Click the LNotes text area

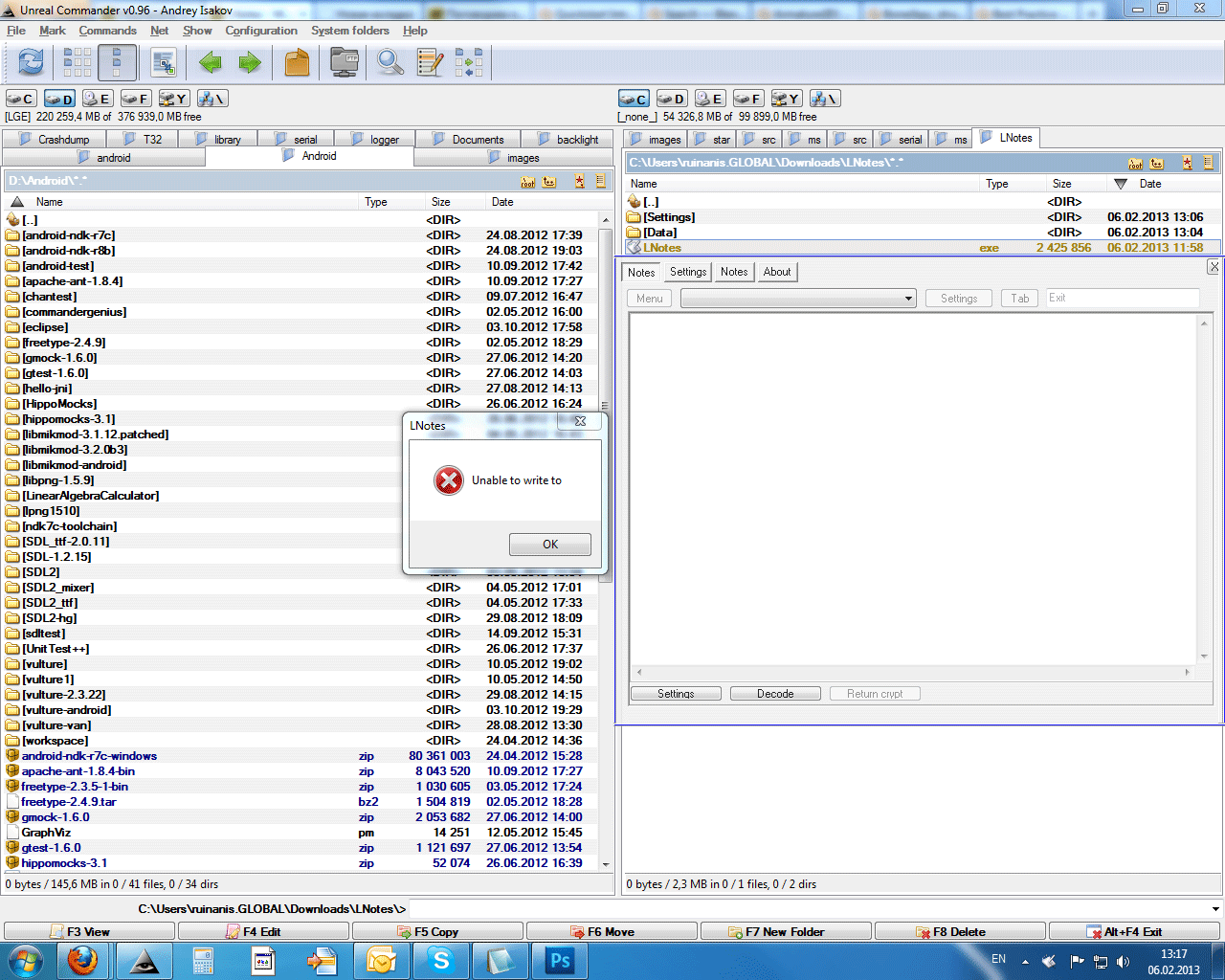[x=914, y=488]
